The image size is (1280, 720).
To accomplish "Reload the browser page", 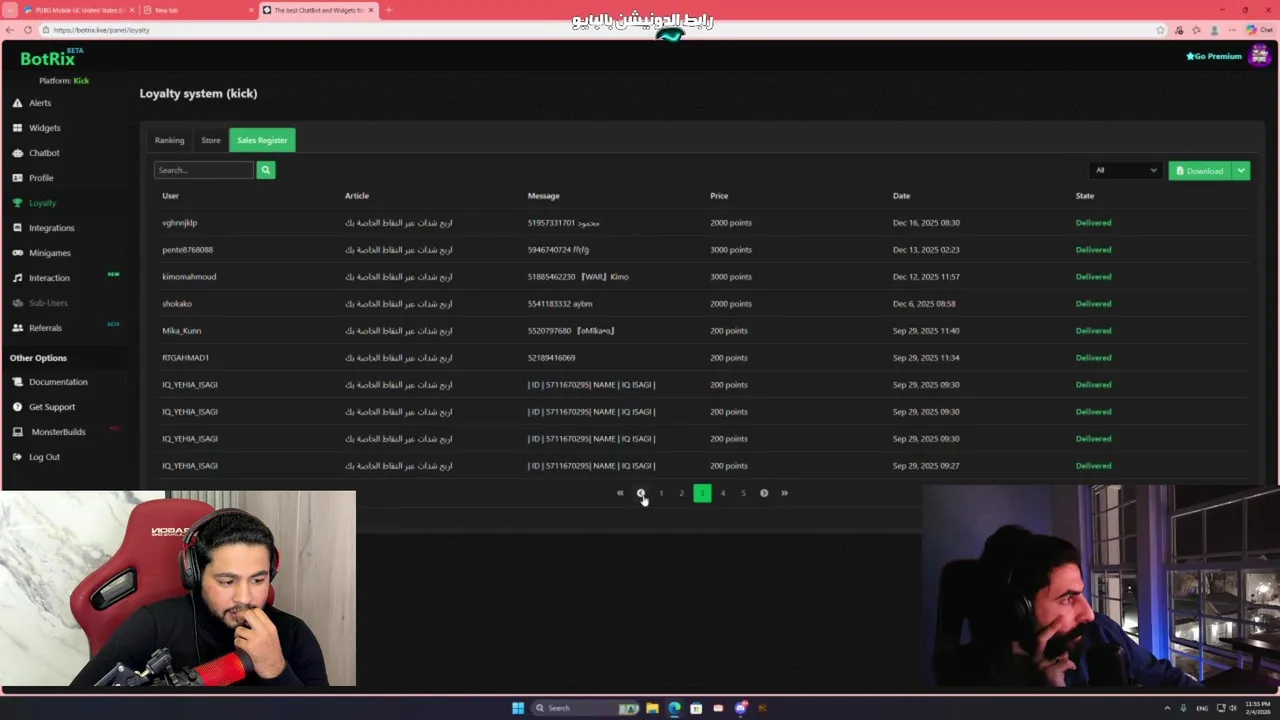I will pyautogui.click(x=27, y=30).
